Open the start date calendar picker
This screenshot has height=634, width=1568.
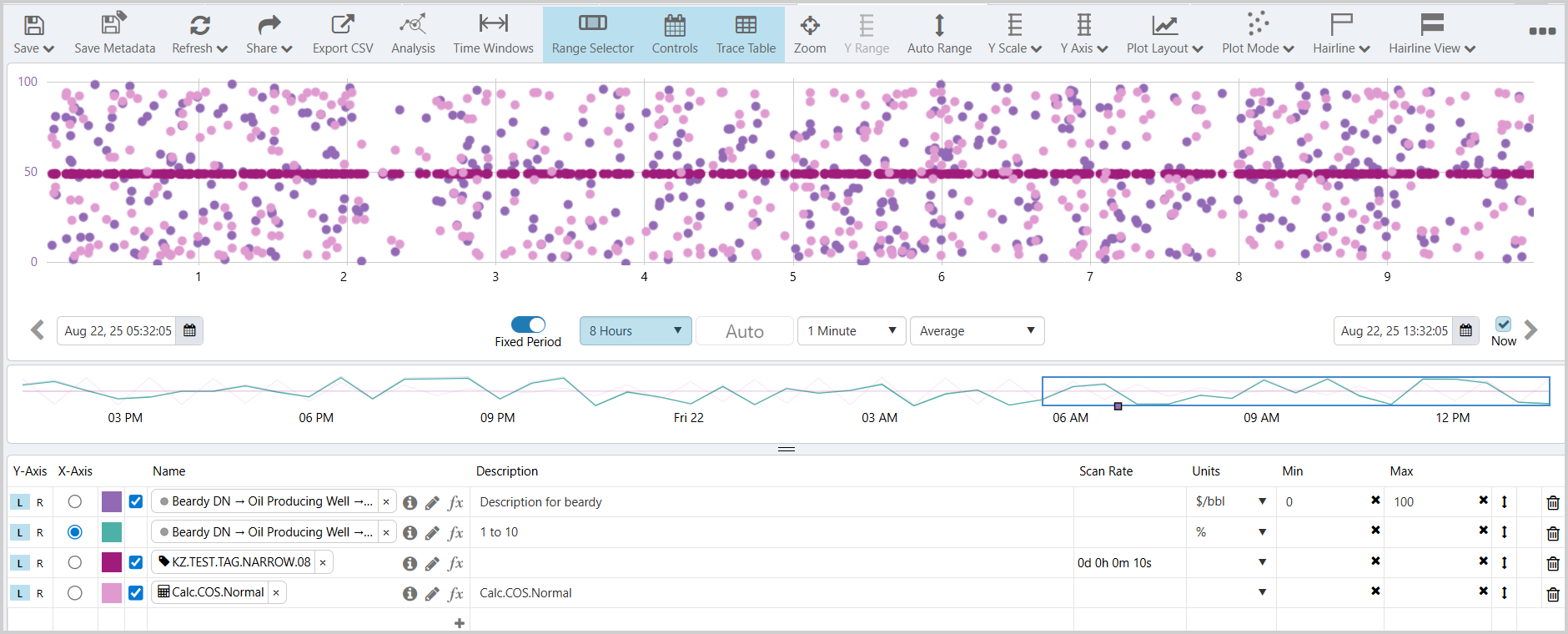click(189, 331)
